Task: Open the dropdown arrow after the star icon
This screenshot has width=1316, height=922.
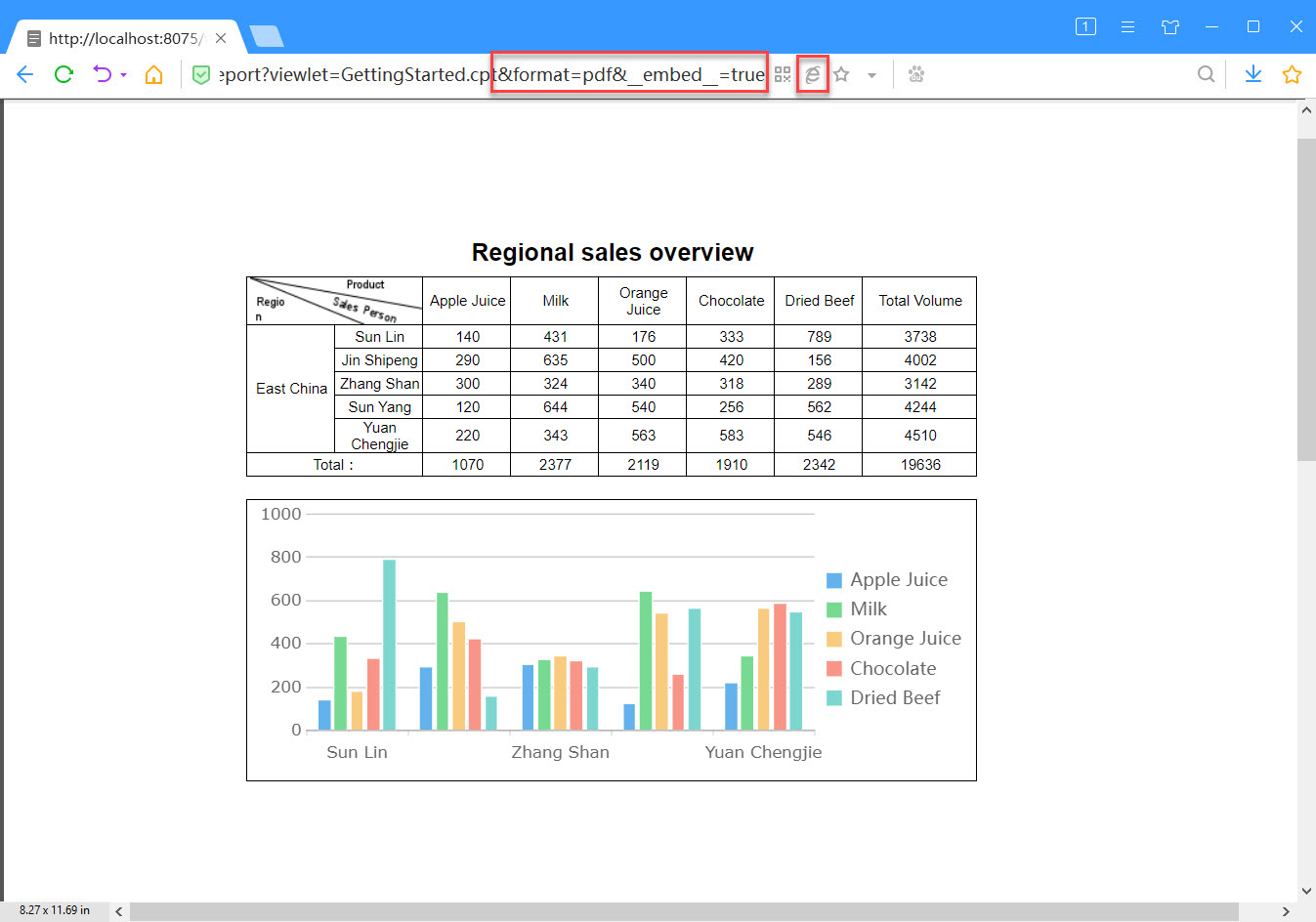Action: click(x=871, y=74)
